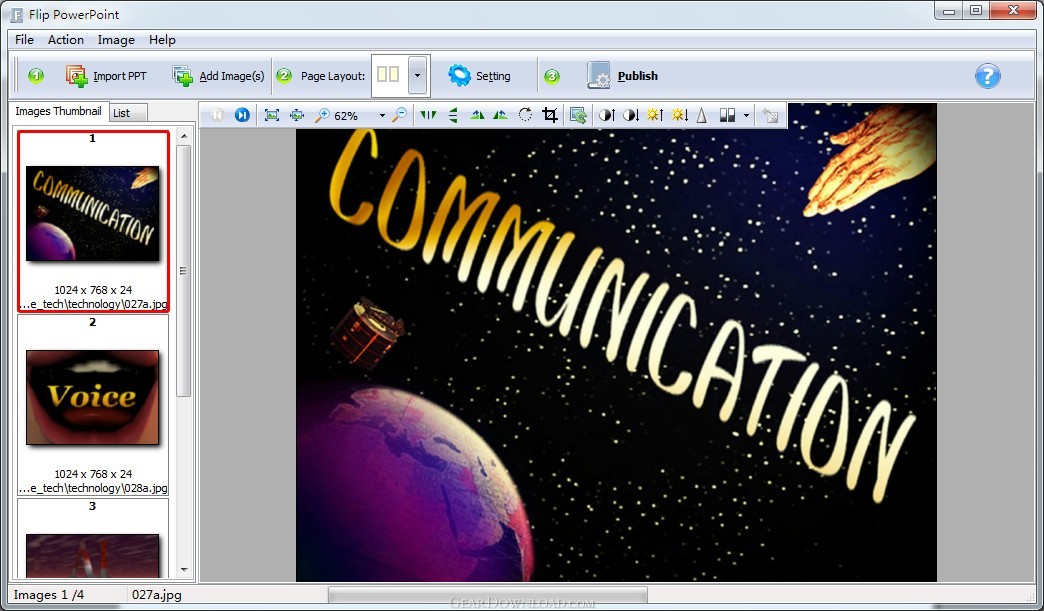Click the greyed-out first image arrow icon
The width and height of the screenshot is (1044, 611).
[217, 115]
